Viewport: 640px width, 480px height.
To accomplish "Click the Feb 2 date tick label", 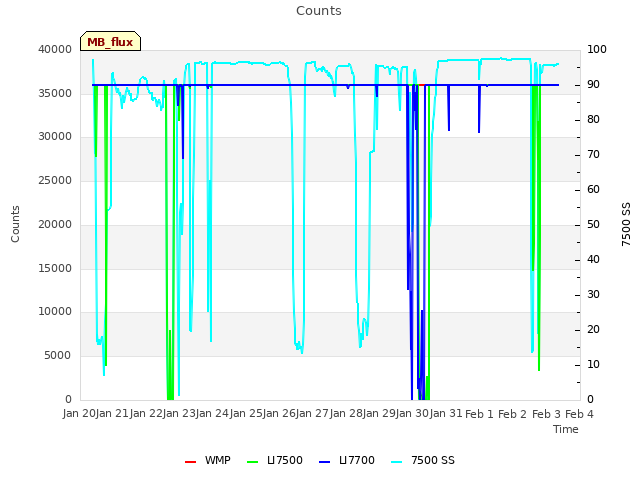I will click(512, 414).
